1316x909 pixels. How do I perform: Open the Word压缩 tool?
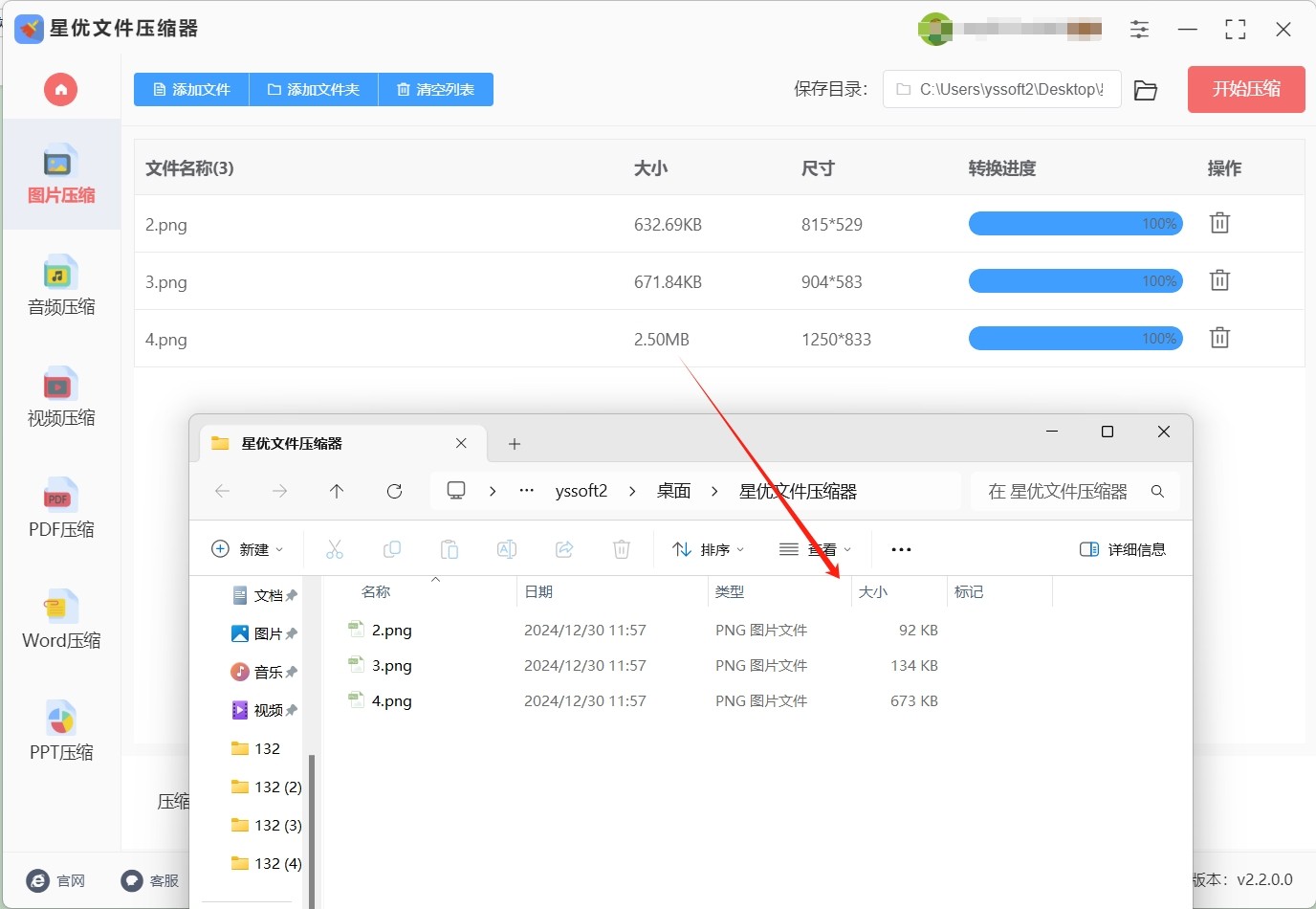[61, 620]
